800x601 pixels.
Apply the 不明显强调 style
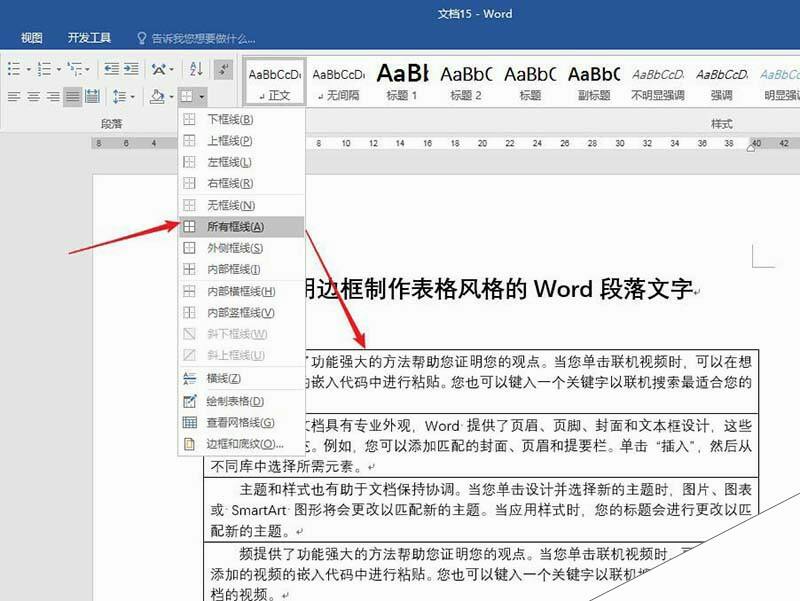pyautogui.click(x=658, y=82)
